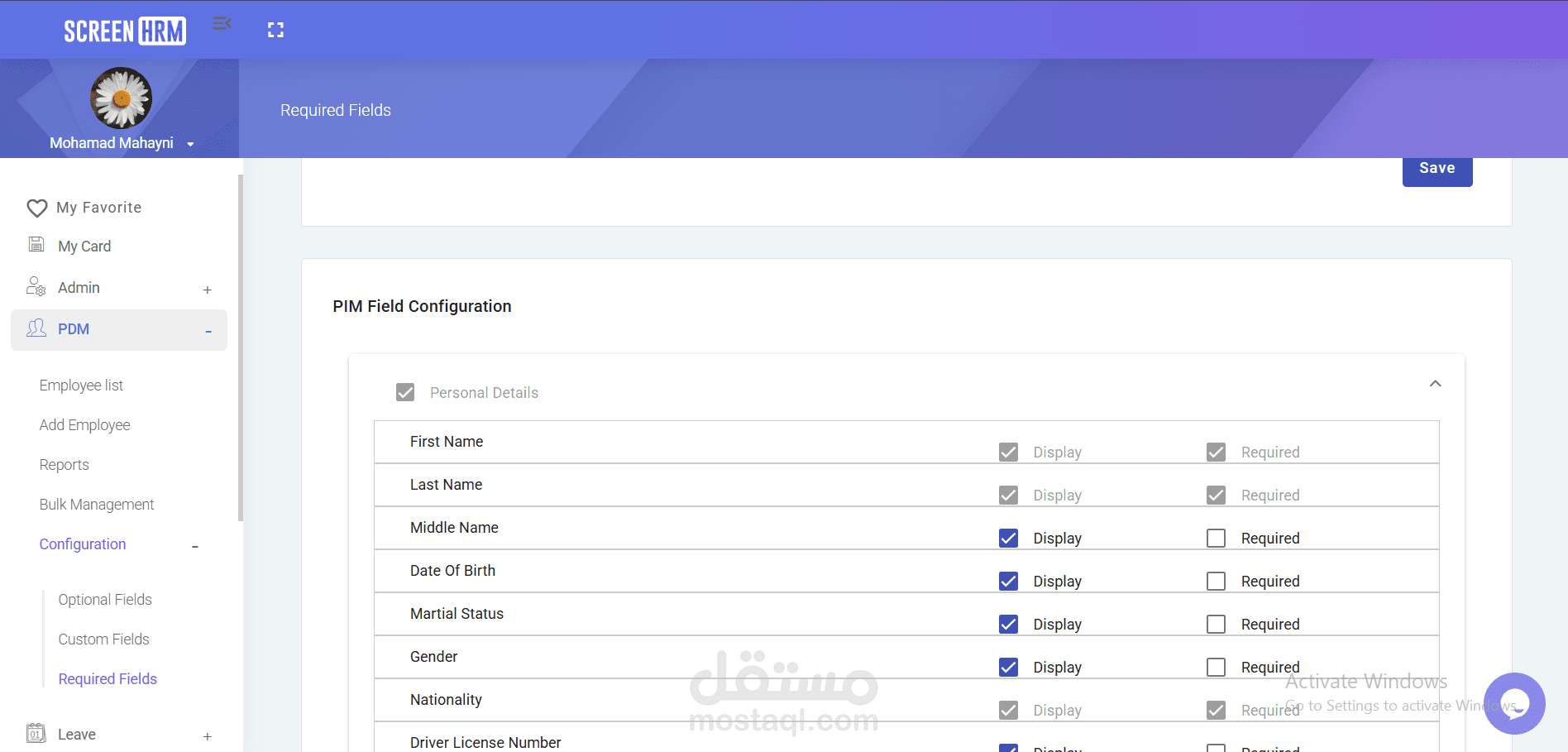
Task: Collapse the sidebar using the menu icon
Action: [222, 23]
